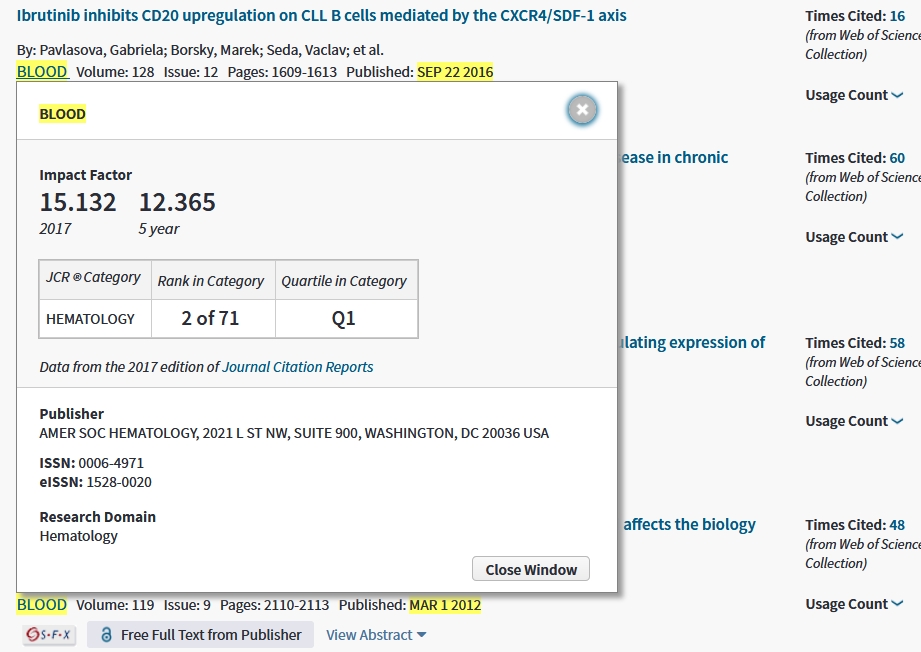Click the 15.132 impact factor value
The width and height of the screenshot is (921, 652).
pyautogui.click(x=78, y=203)
